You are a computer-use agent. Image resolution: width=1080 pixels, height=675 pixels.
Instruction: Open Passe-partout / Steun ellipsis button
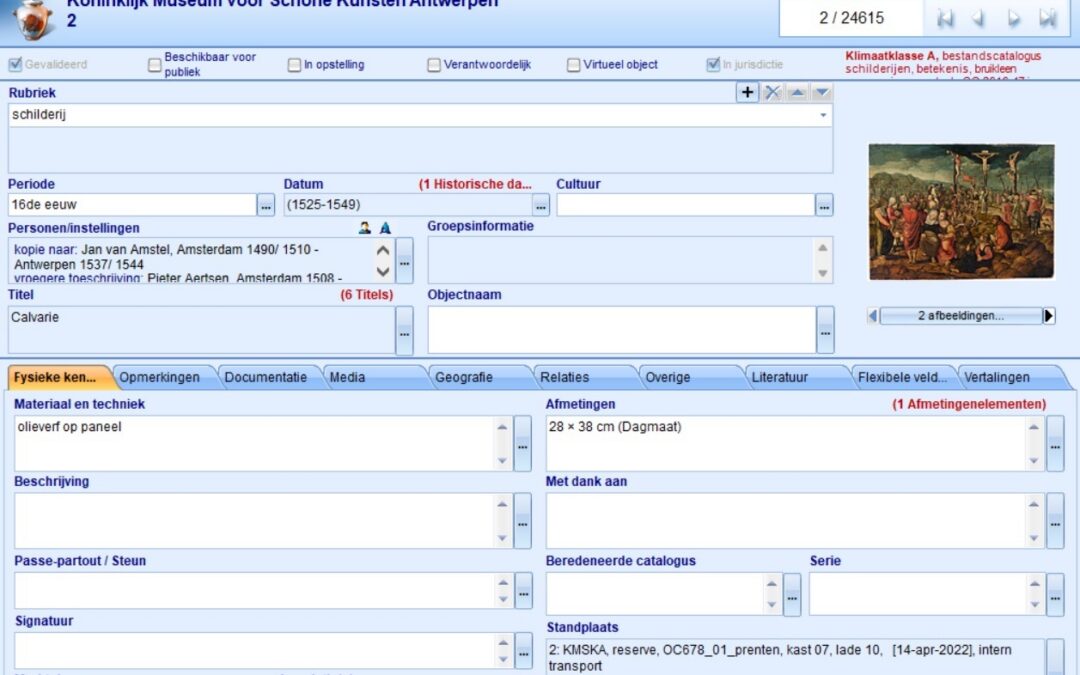click(524, 591)
